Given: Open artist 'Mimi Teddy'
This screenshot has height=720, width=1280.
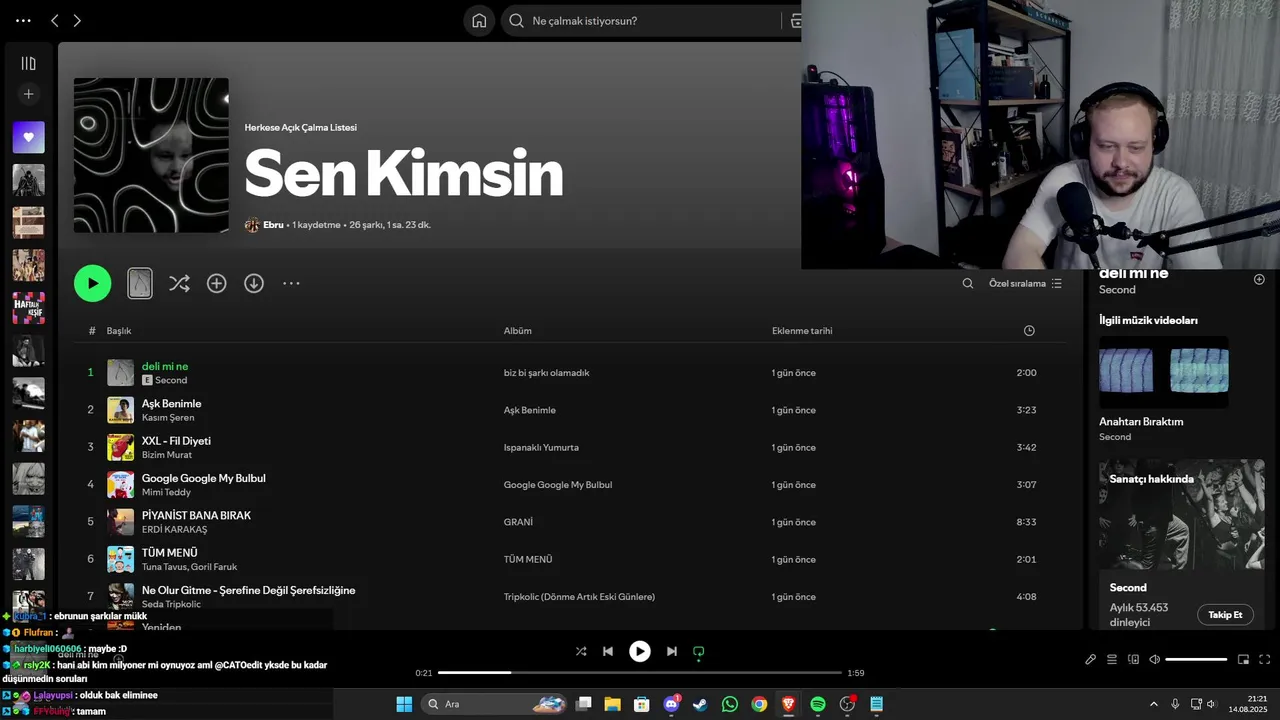Looking at the screenshot, I should (x=166, y=492).
